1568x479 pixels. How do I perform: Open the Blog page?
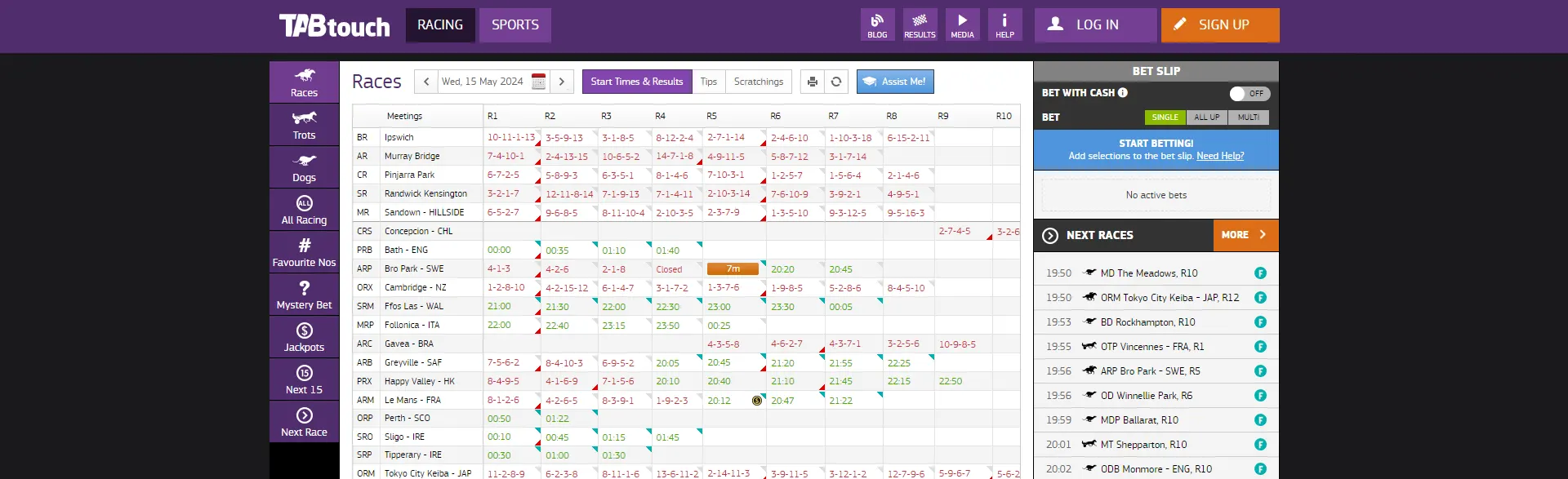tap(877, 24)
